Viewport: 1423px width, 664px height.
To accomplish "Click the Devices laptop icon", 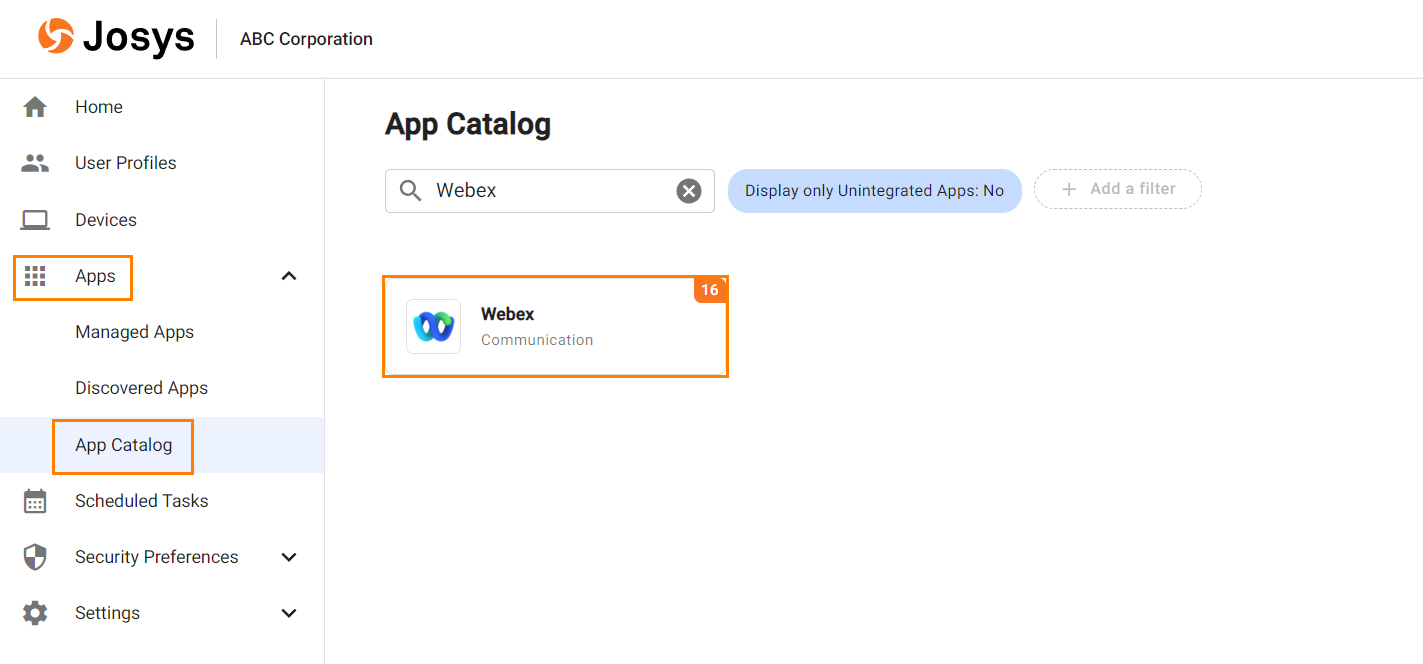I will (x=35, y=220).
